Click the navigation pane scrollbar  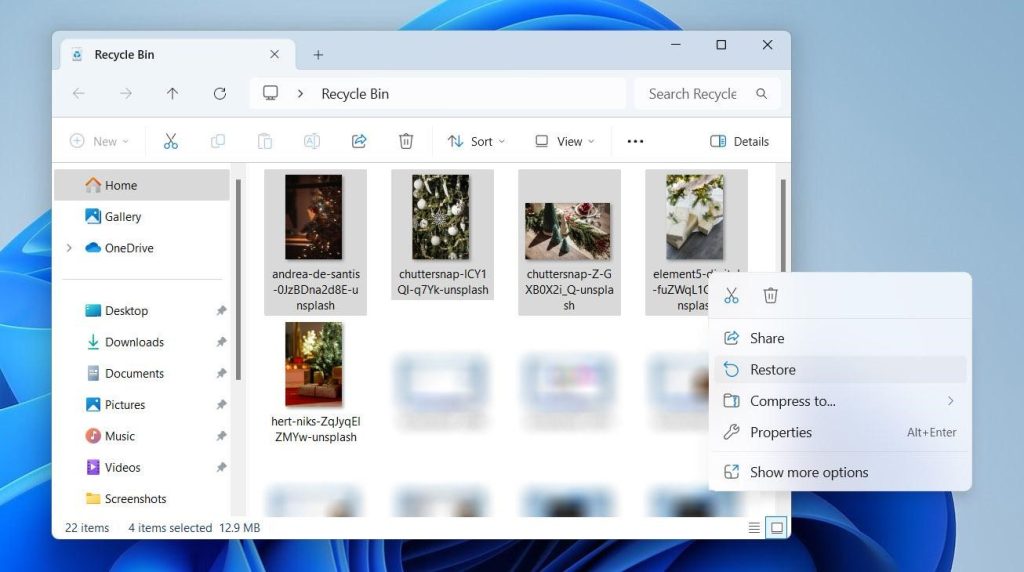pyautogui.click(x=238, y=279)
